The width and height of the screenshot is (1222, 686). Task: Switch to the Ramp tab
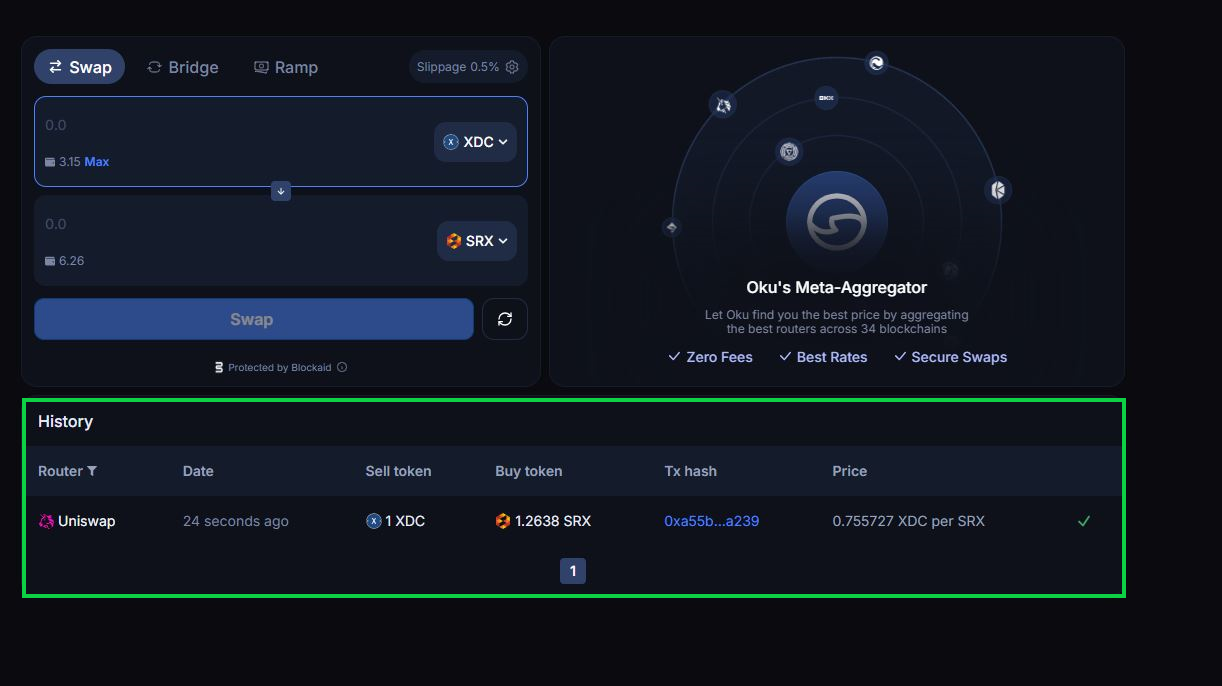[x=286, y=67]
